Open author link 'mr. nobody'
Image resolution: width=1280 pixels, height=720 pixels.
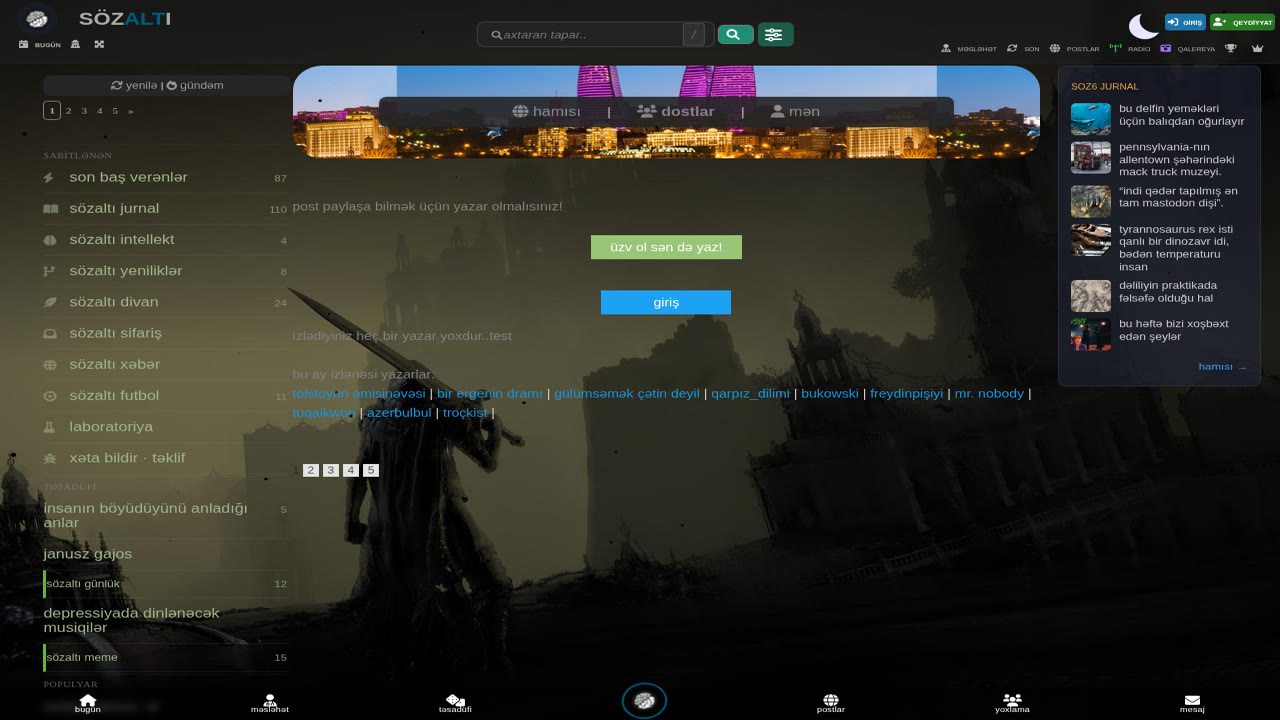(x=989, y=393)
